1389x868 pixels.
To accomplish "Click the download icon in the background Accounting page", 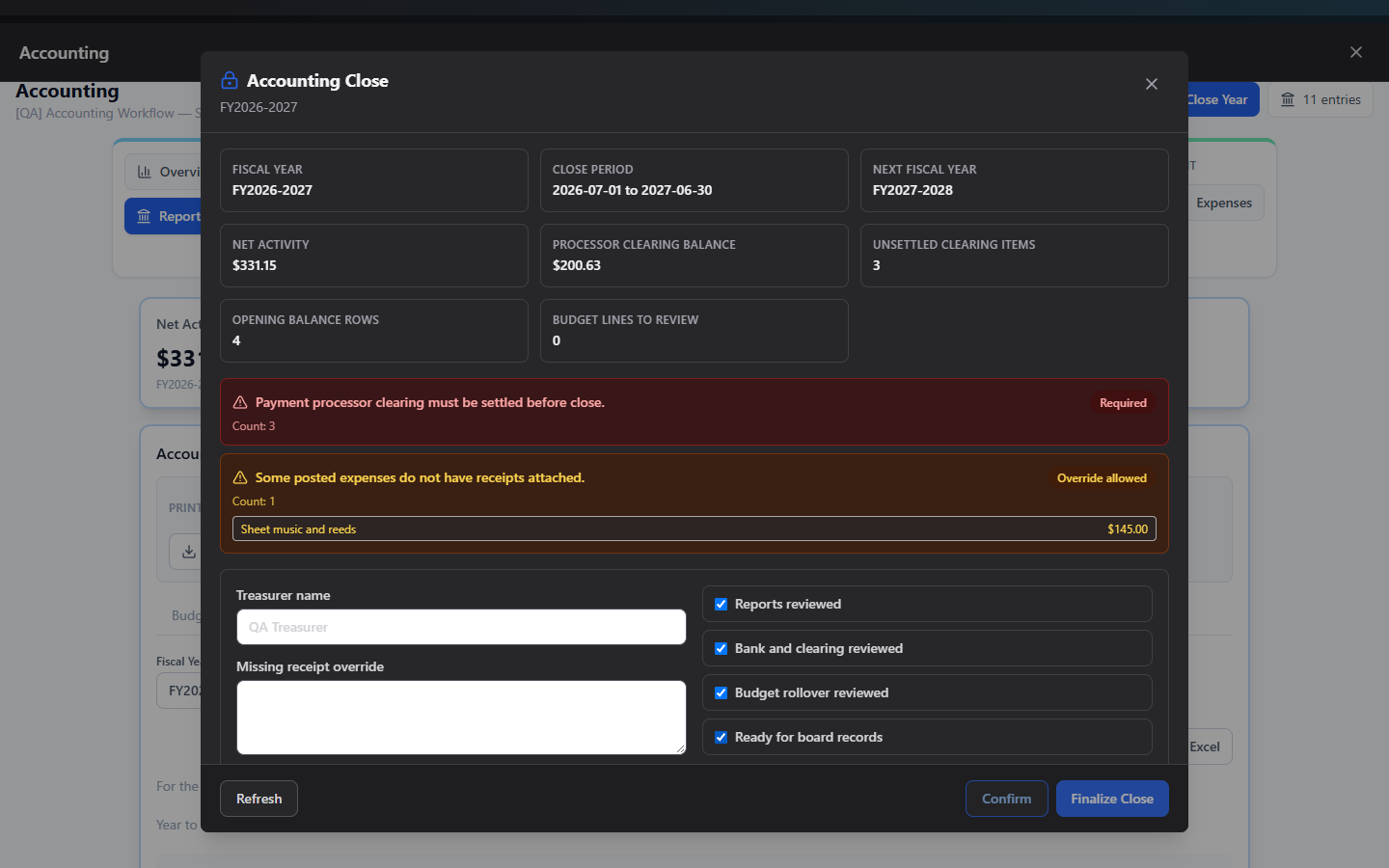I will pyautogui.click(x=189, y=552).
